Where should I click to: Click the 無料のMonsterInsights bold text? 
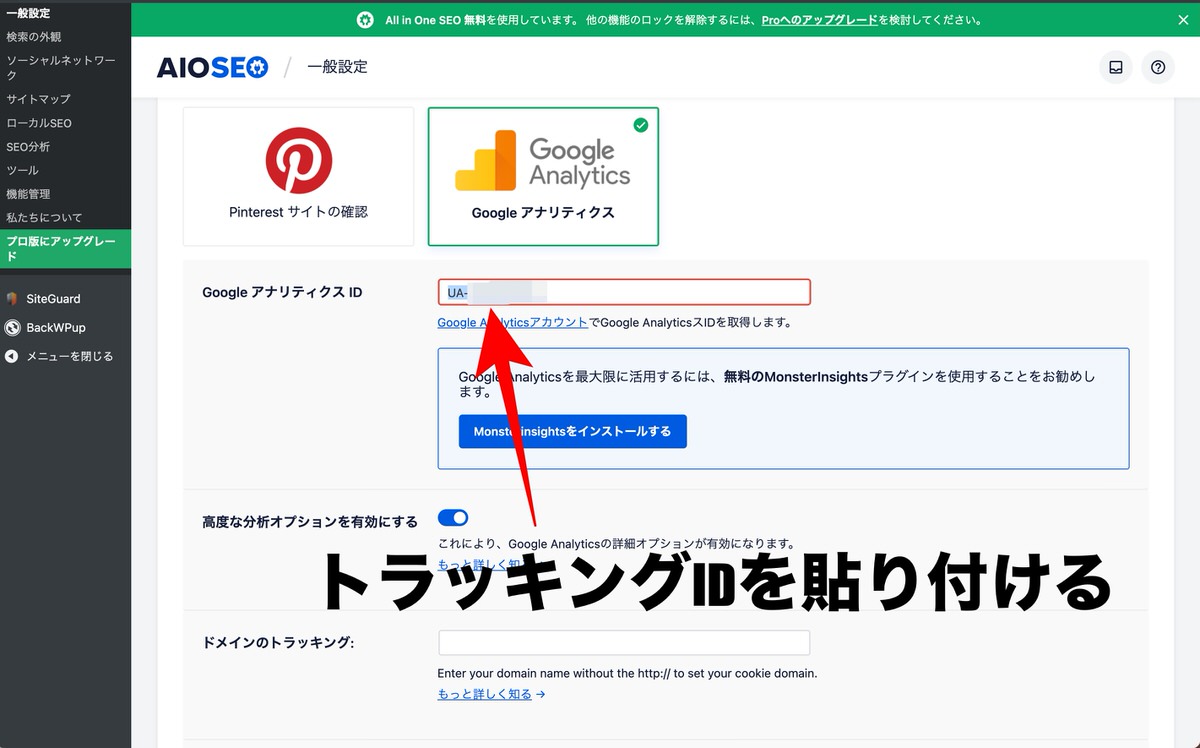coord(795,377)
